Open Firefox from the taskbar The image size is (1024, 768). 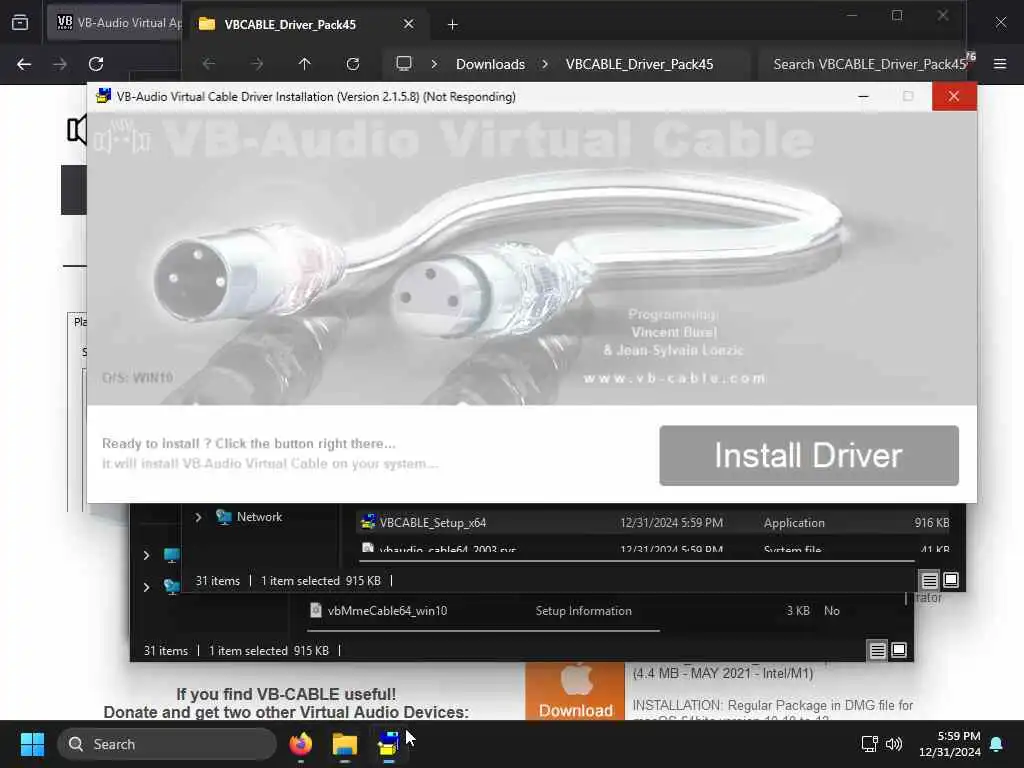click(301, 744)
